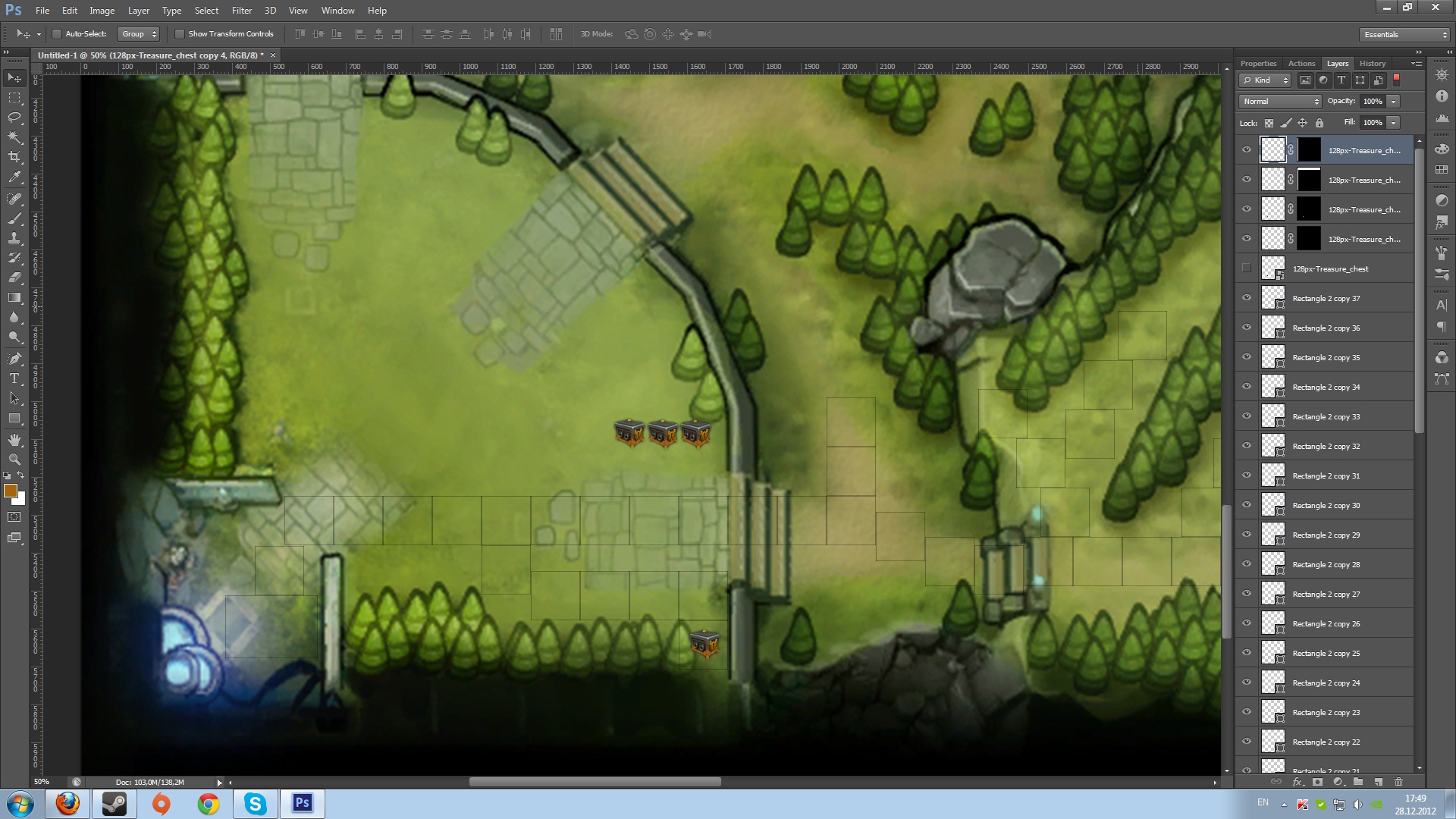Click the foreground color swatch

point(10,491)
